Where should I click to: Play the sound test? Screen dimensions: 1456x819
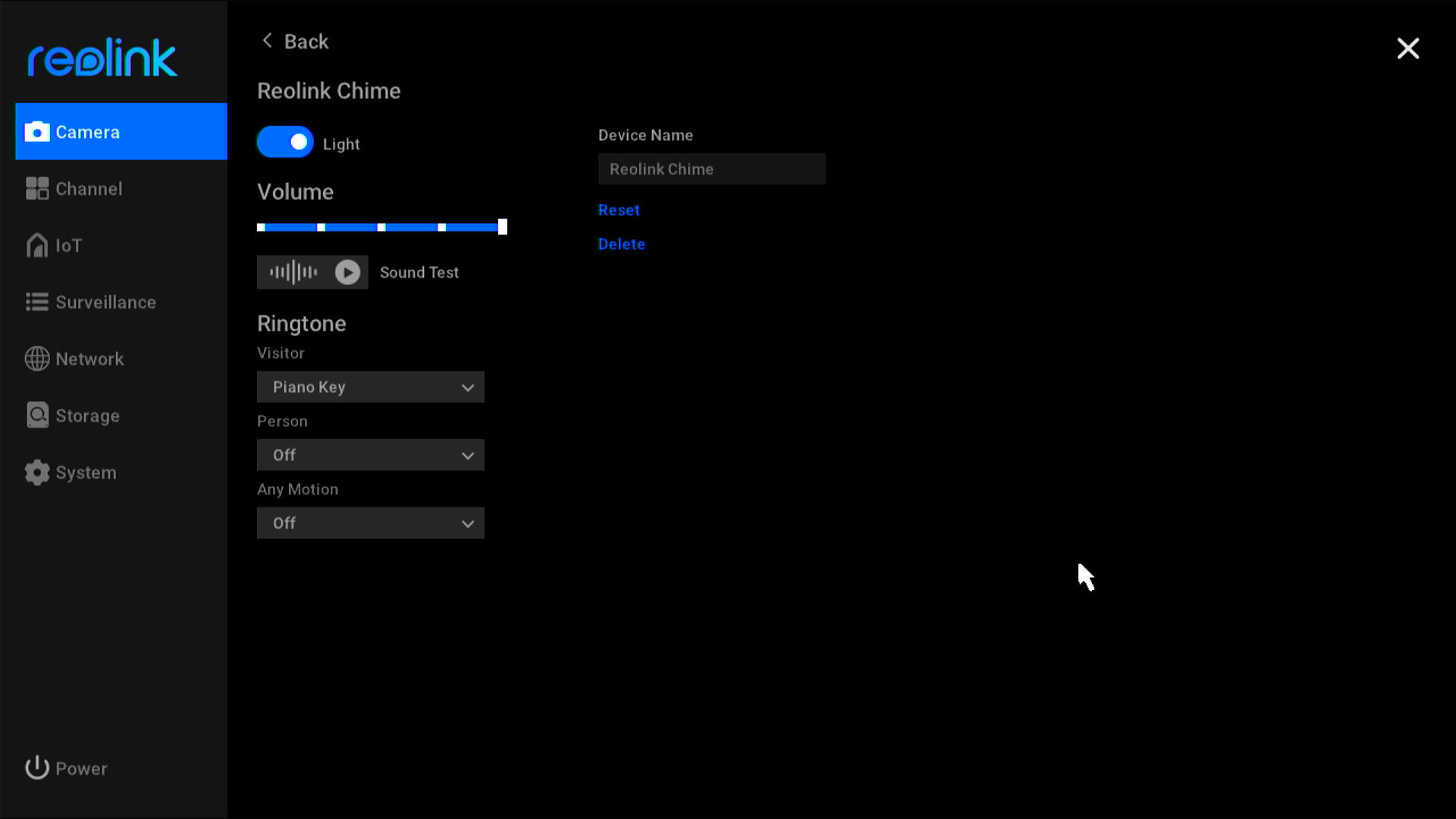(347, 272)
